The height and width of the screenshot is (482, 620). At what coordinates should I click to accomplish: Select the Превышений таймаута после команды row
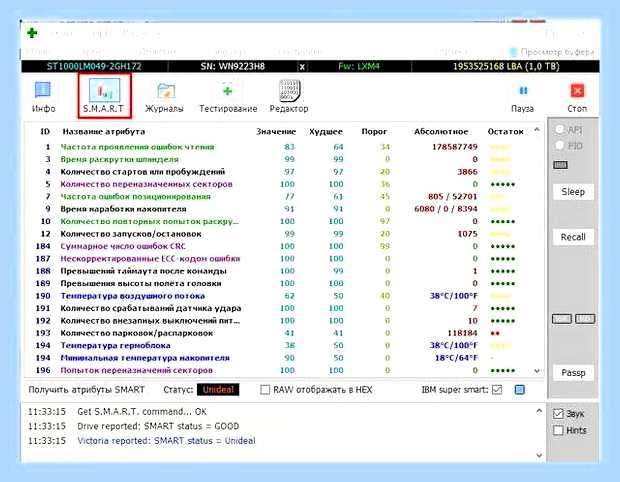(280, 271)
